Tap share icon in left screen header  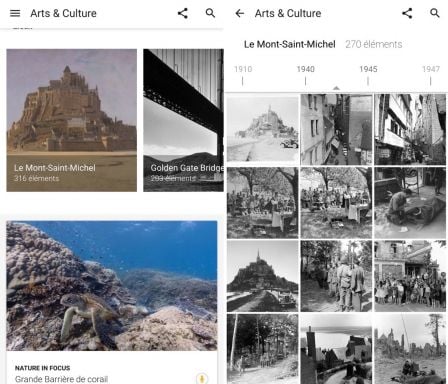(182, 13)
